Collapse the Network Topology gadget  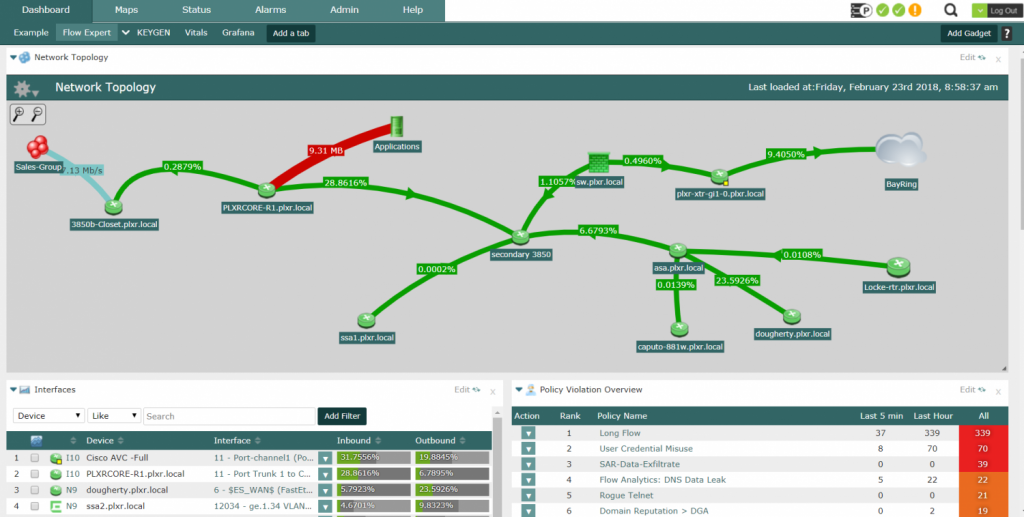point(14,57)
